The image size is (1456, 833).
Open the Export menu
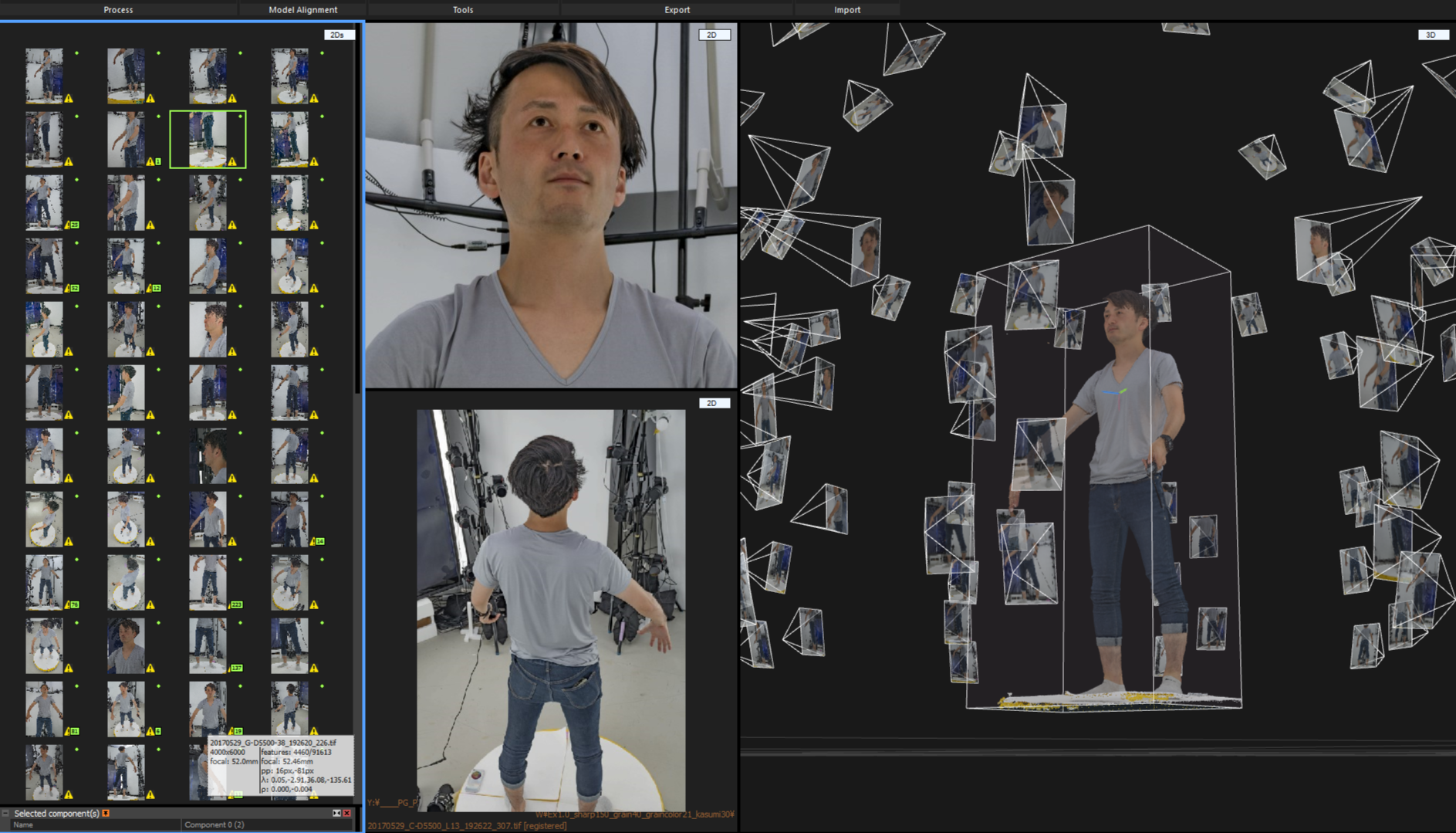tap(677, 9)
